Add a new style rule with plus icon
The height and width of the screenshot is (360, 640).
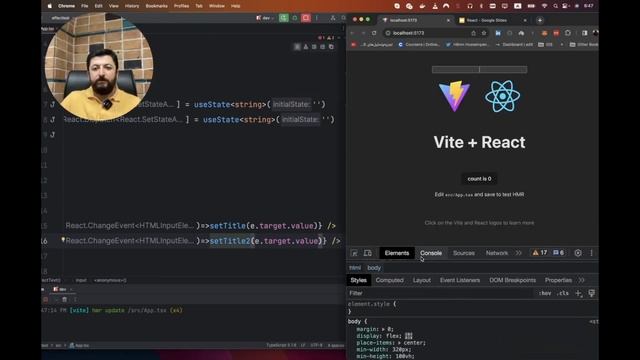pos(578,293)
